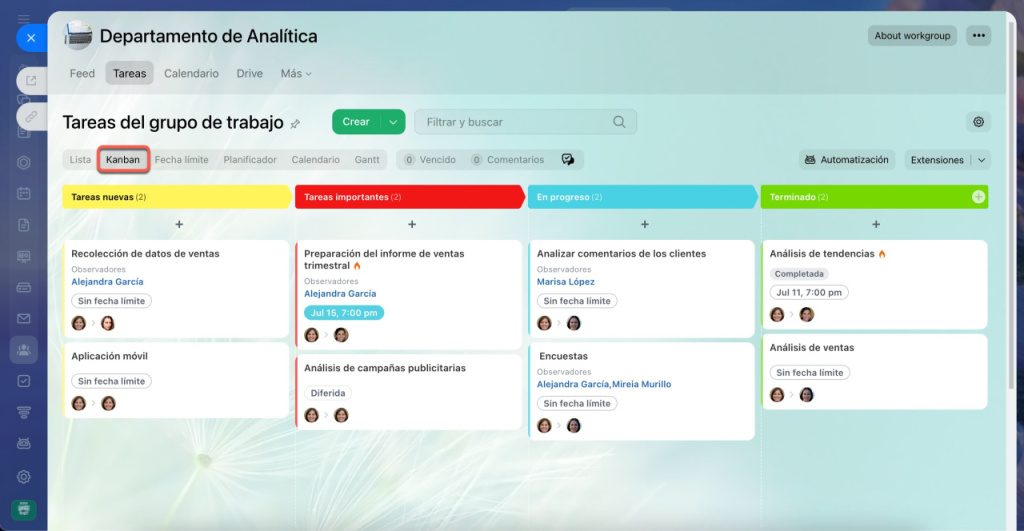Click the pin icon beside the page title
The height and width of the screenshot is (531, 1024).
click(x=295, y=124)
